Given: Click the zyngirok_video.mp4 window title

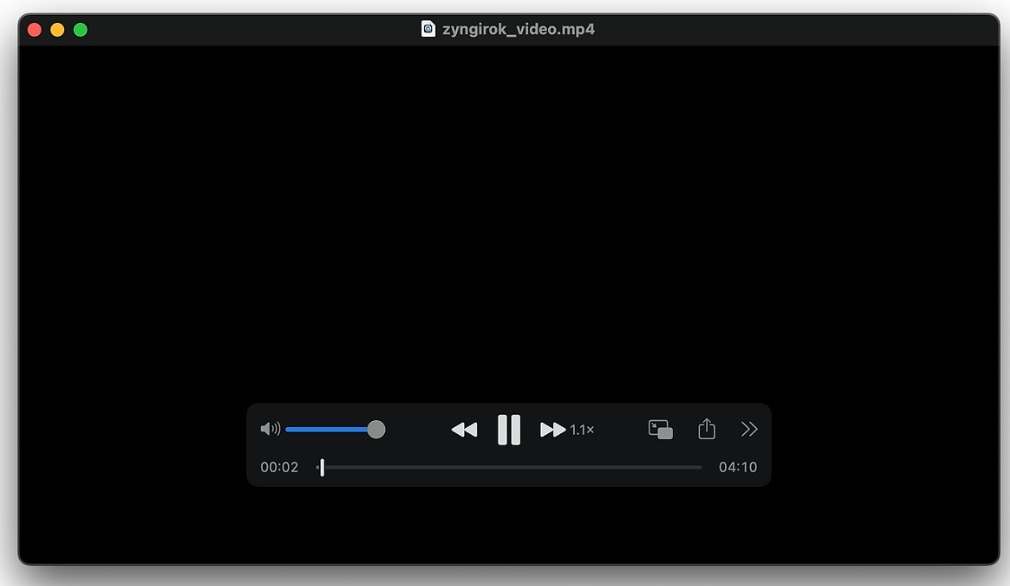Looking at the screenshot, I should [x=518, y=29].
